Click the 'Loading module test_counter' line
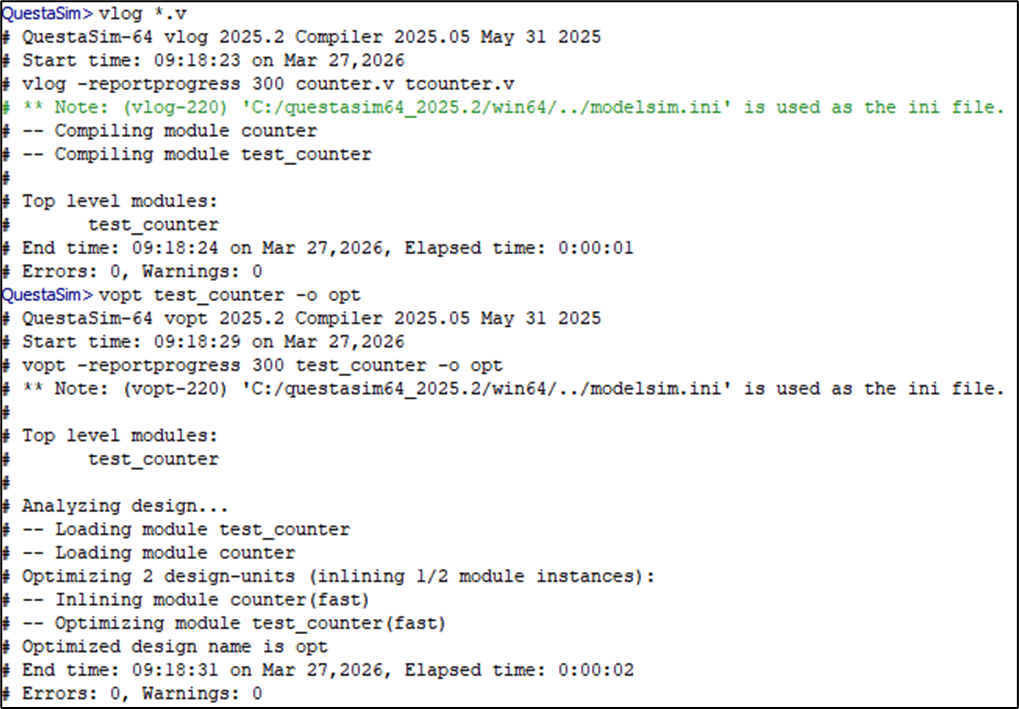The image size is (1019, 709). [x=202, y=529]
